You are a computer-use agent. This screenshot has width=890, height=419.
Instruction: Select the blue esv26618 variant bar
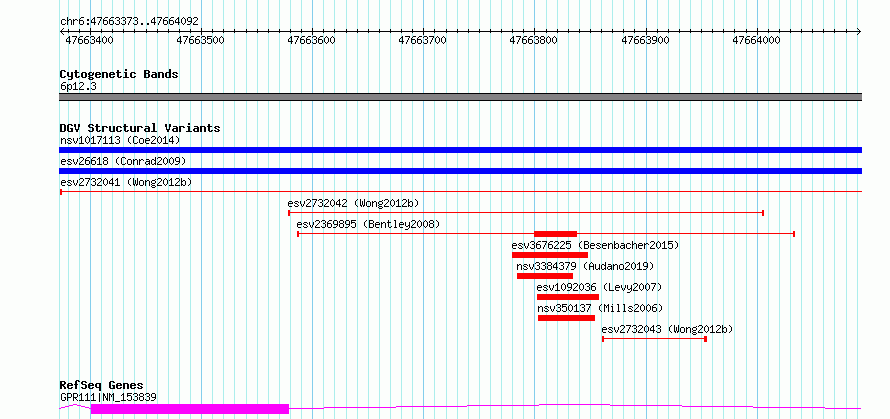[x=460, y=171]
